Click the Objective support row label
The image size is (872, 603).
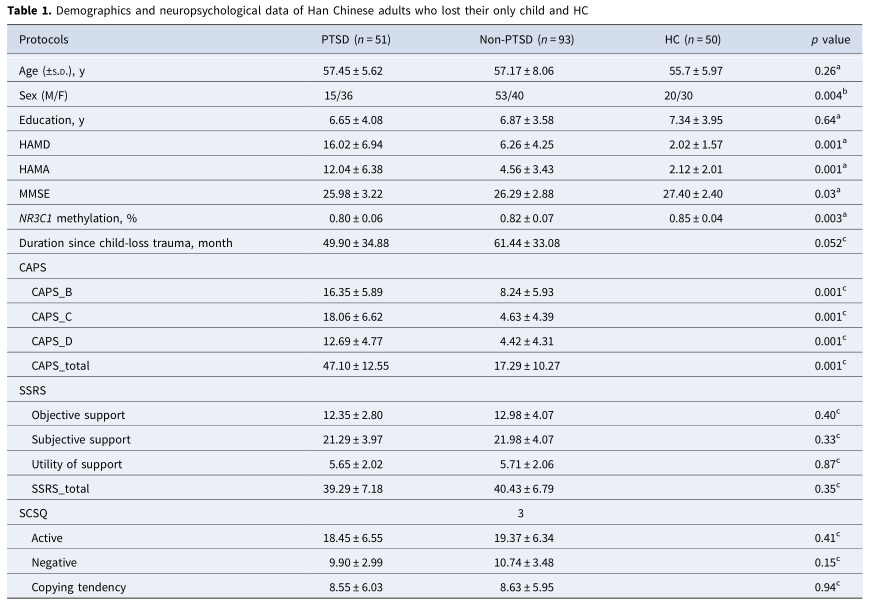click(x=78, y=414)
